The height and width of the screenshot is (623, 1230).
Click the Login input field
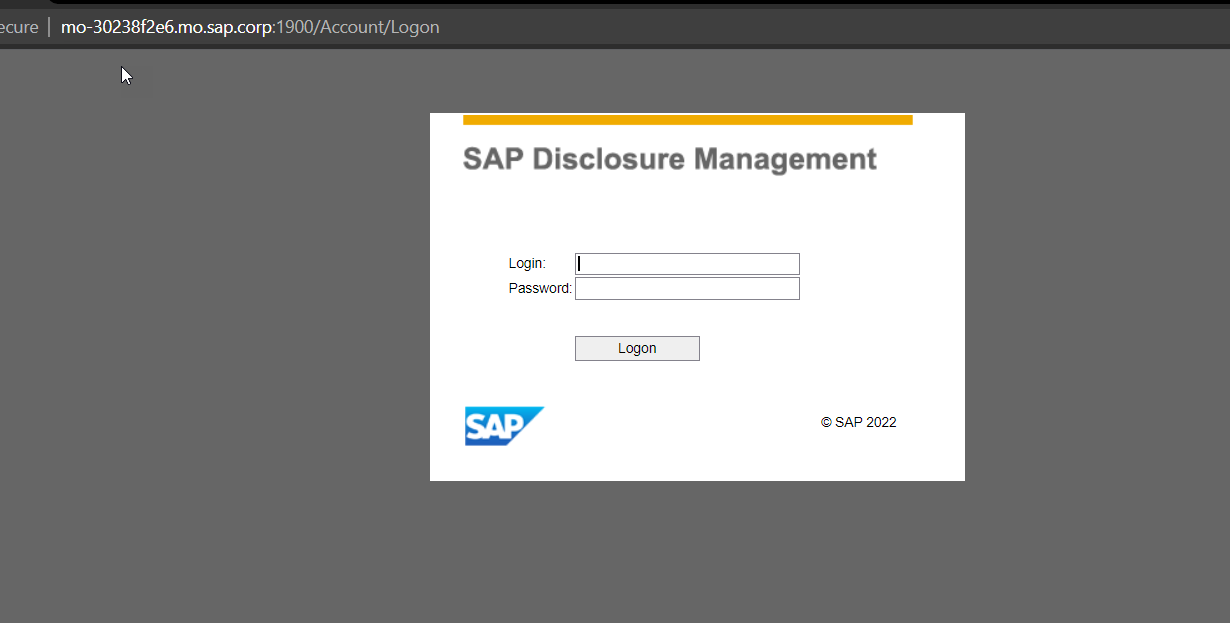(x=687, y=264)
